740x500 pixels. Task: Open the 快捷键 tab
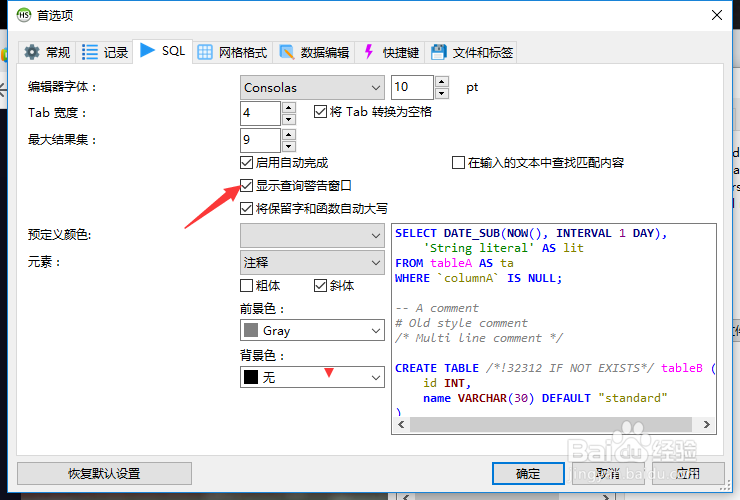391,52
